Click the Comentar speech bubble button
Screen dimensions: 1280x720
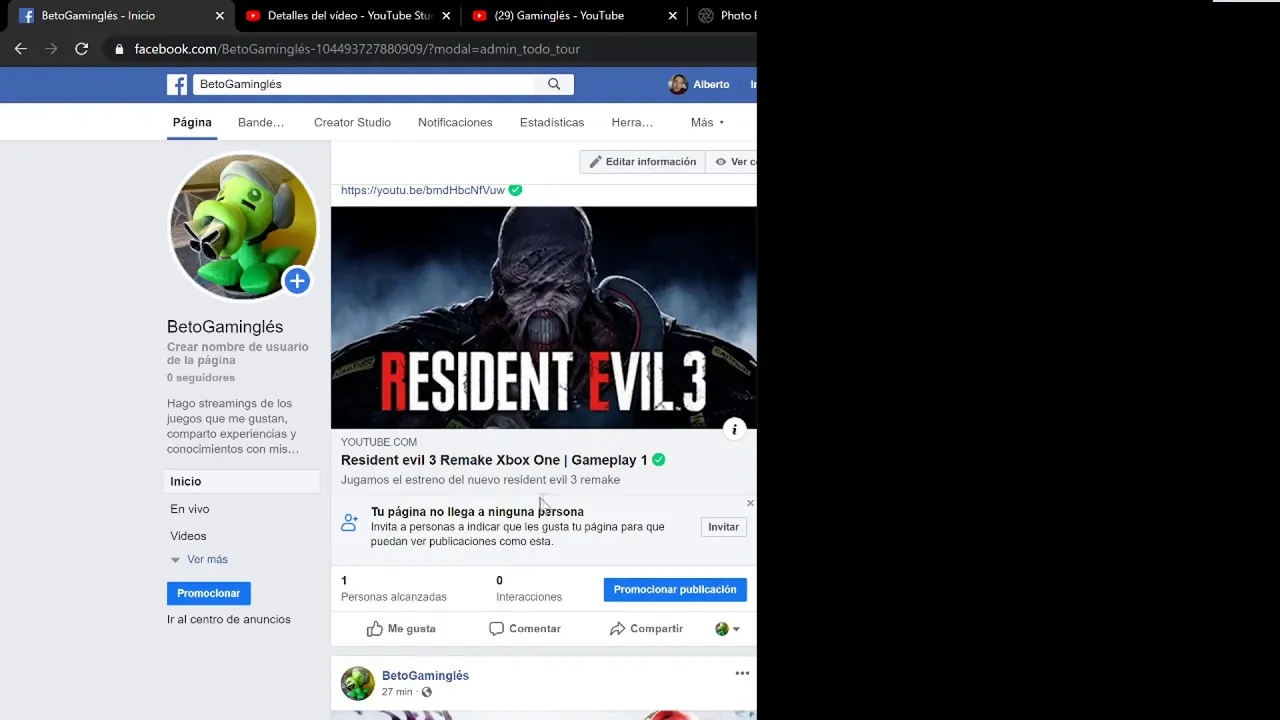pyautogui.click(x=525, y=629)
